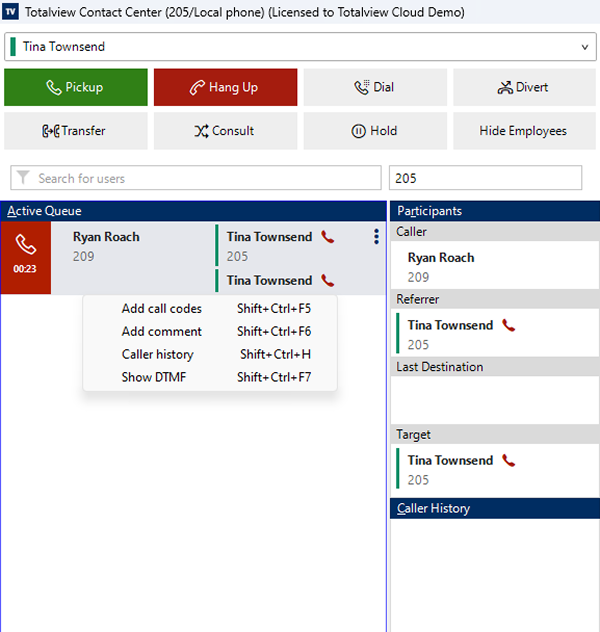Open the three-dot menu on the queue call
Viewport: 600px width, 632px height.
pos(376,237)
